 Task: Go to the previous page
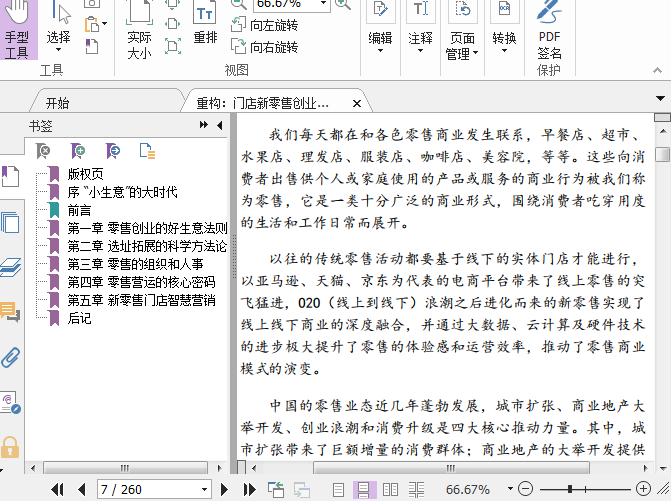coord(82,489)
